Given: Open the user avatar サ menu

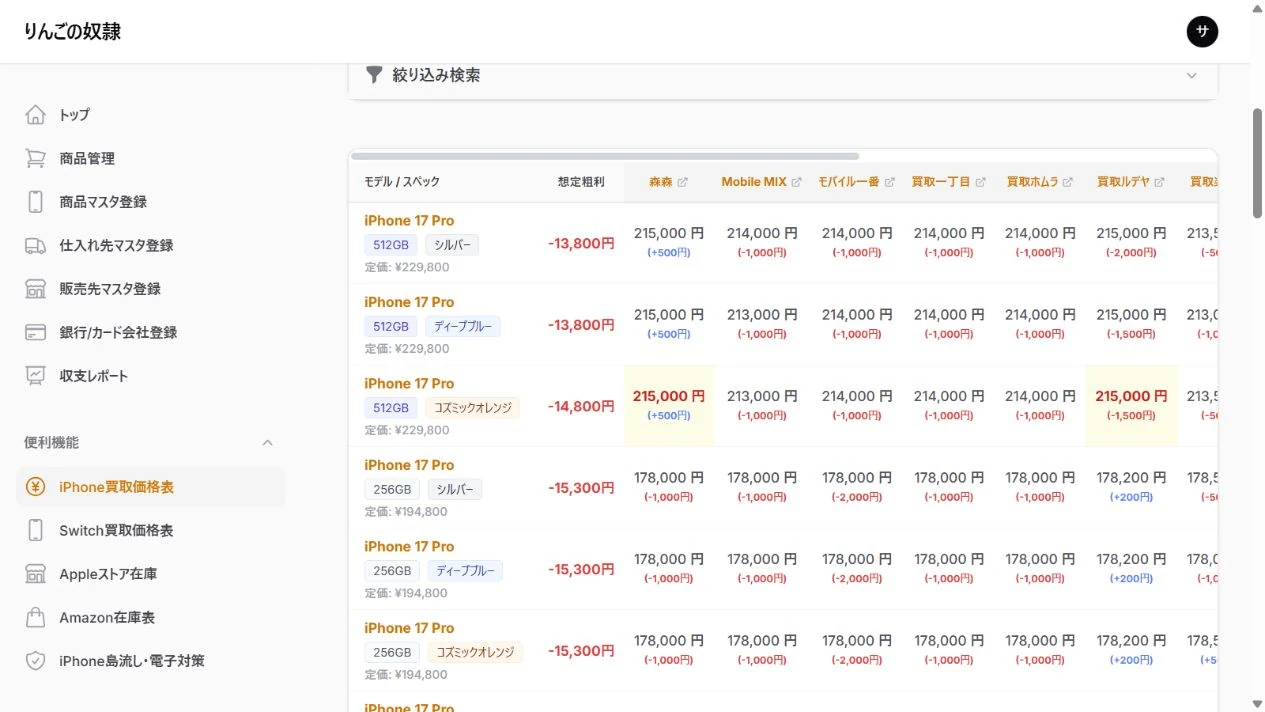Looking at the screenshot, I should pyautogui.click(x=1202, y=31).
